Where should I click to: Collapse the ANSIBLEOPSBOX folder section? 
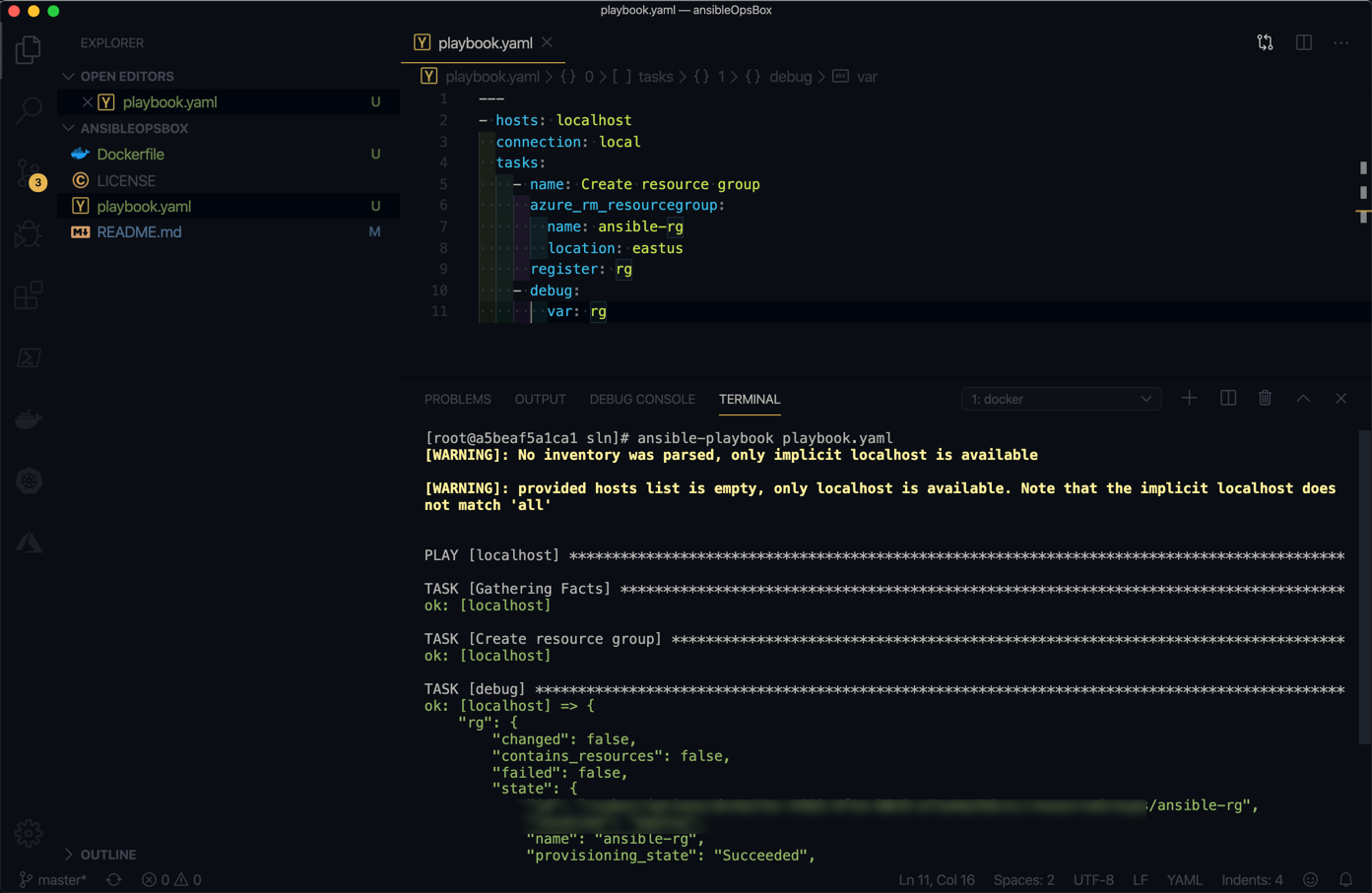click(133, 128)
